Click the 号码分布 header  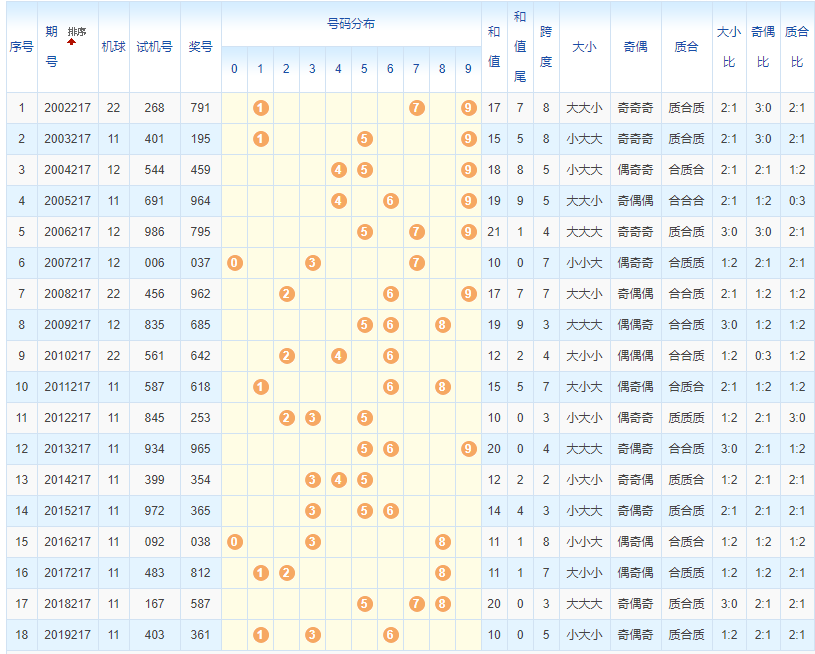point(351,24)
